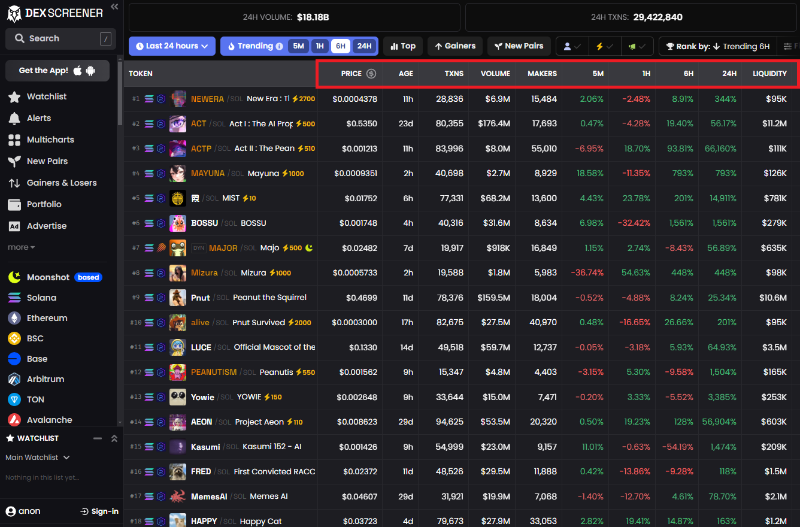Expand the Watchlist panel with the up chevrons

tap(114, 438)
